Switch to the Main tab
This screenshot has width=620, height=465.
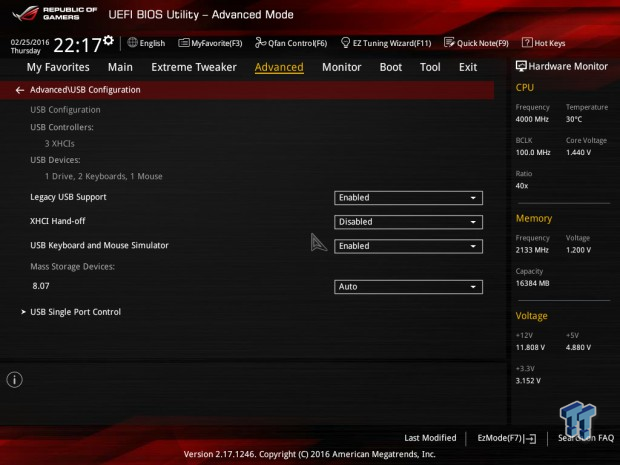point(120,67)
